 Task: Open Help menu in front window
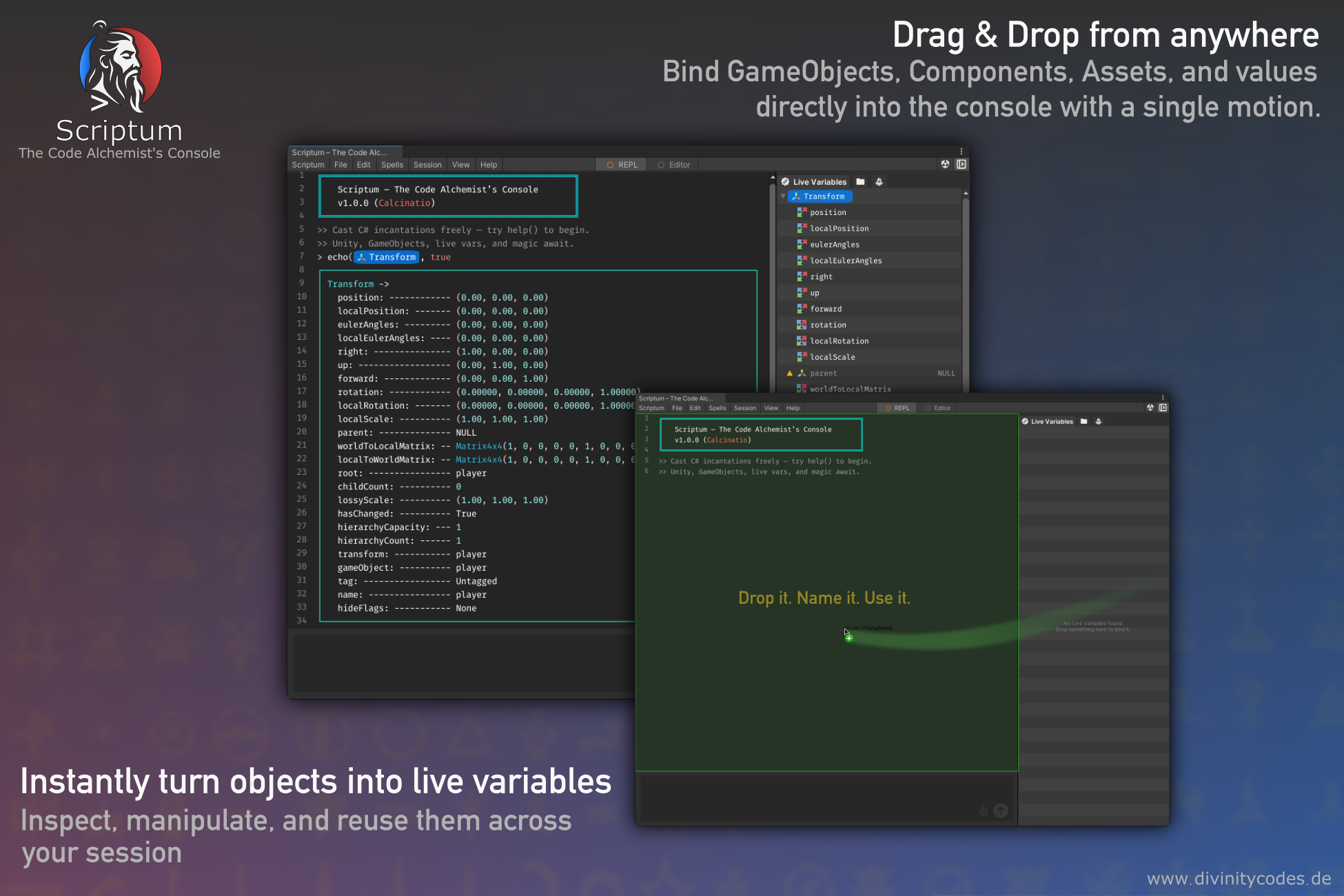point(793,408)
